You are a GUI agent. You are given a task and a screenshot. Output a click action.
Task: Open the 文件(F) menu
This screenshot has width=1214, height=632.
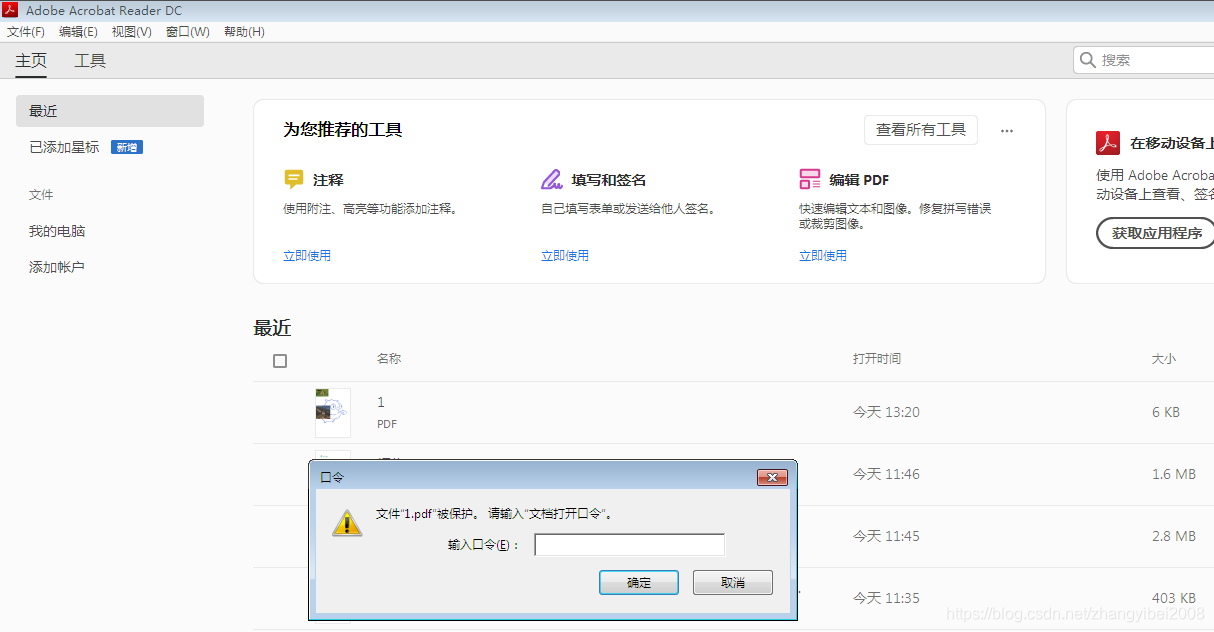26,32
